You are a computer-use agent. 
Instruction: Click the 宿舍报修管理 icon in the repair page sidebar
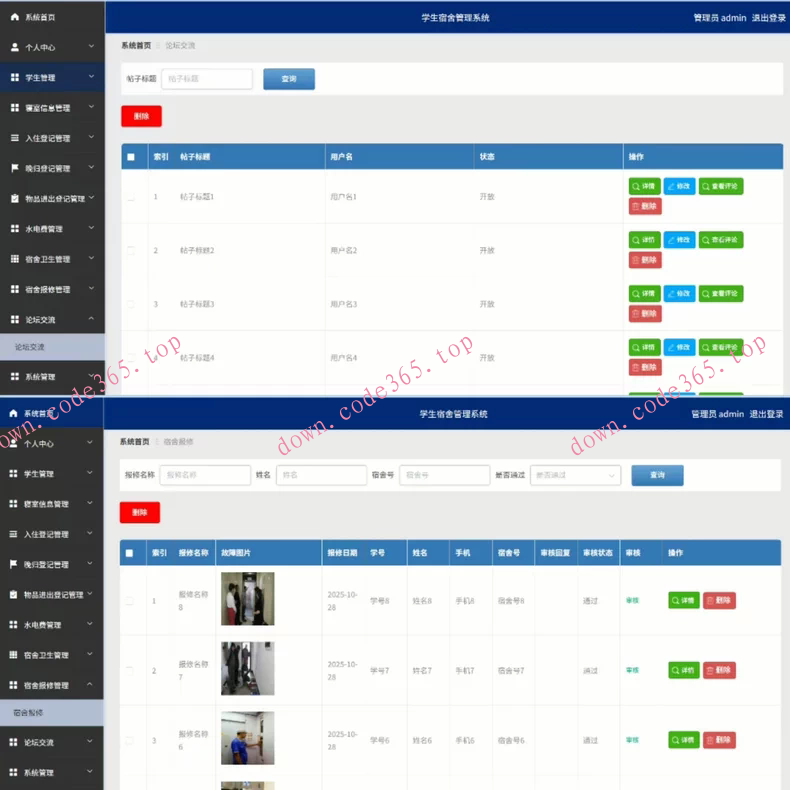tap(13, 685)
